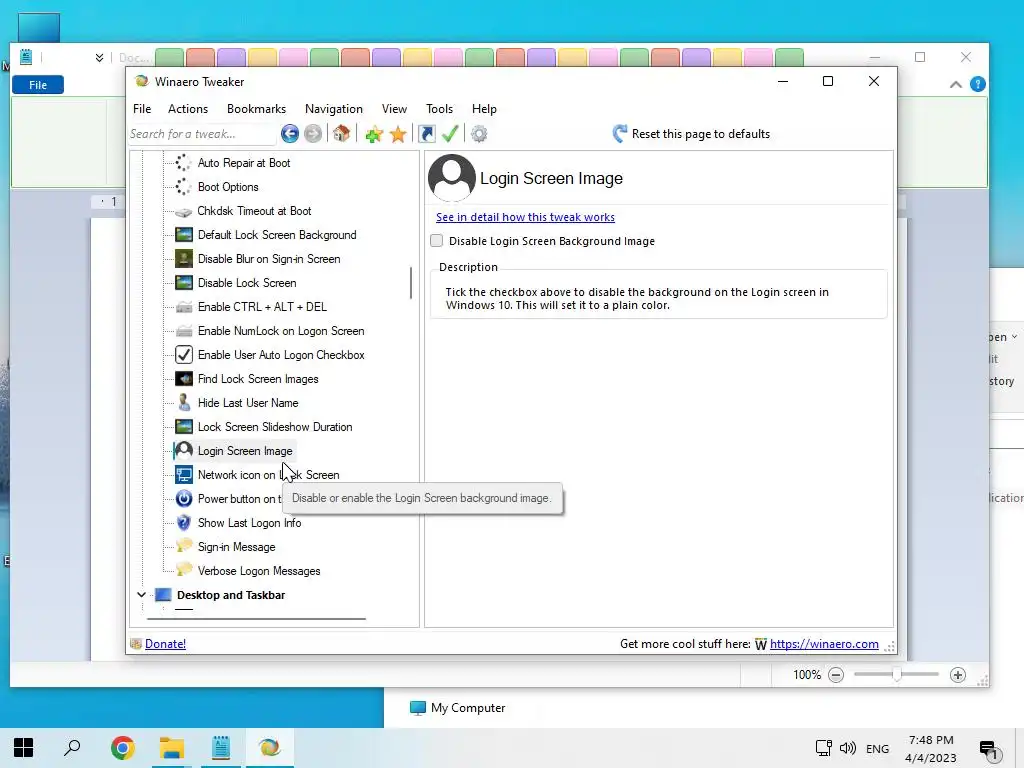Click the grayed Forward arrow in toolbar
1024x768 pixels.
coord(313,134)
